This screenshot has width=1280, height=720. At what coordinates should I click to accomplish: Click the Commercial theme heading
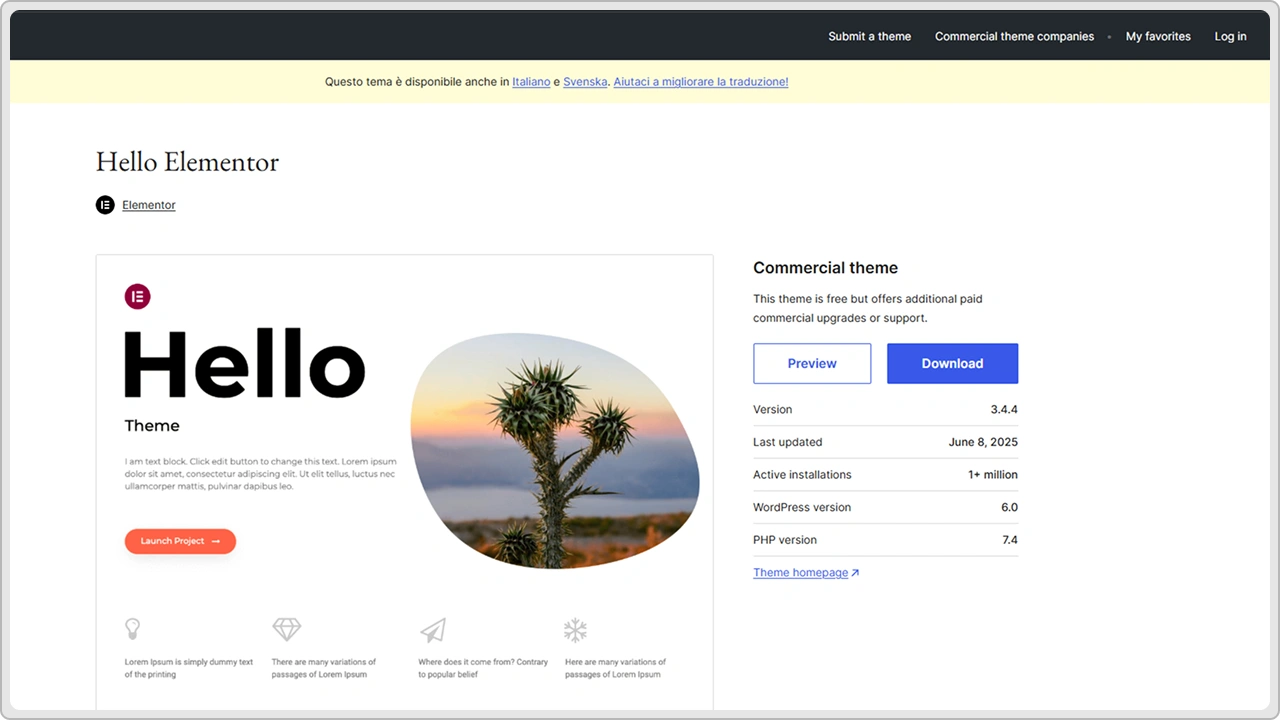tap(825, 268)
